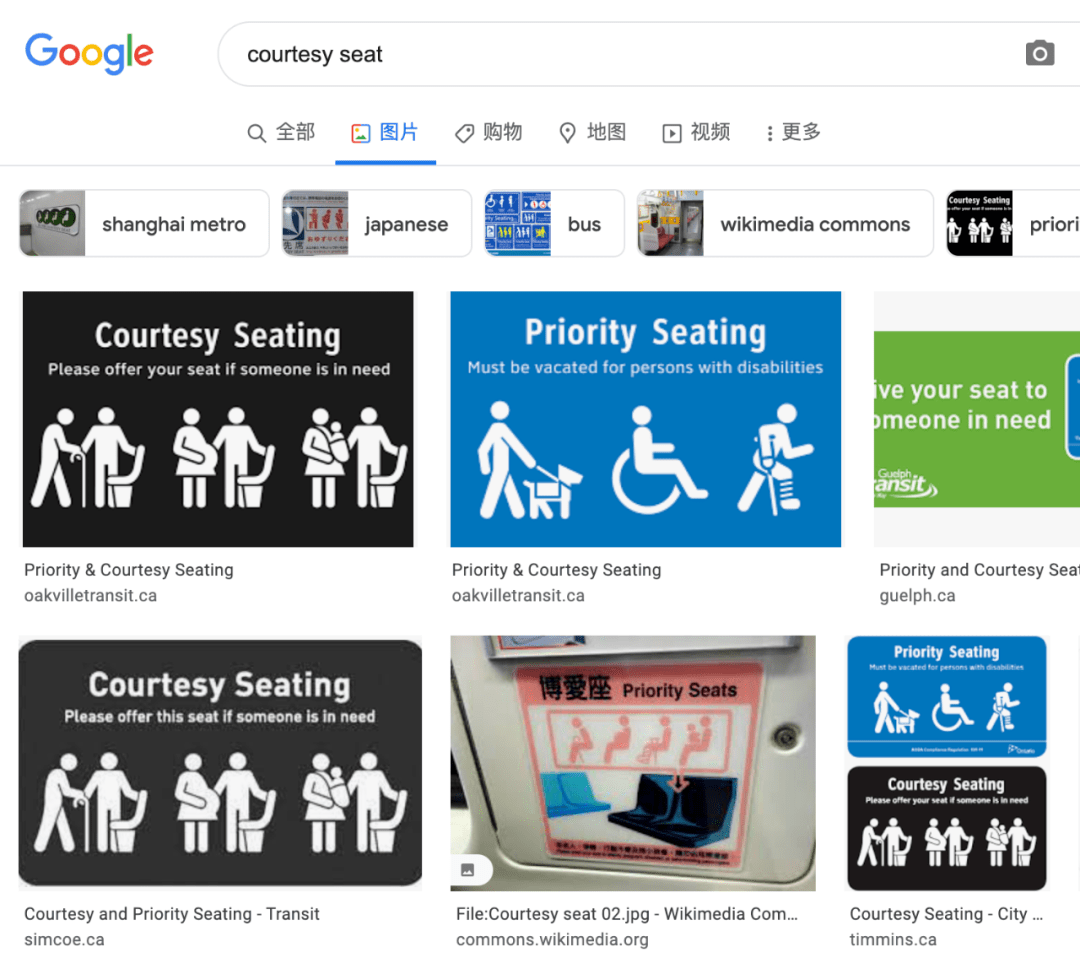Open 'File:Courtesy seat 02.jpg' on Wikimedia Commons
Screen dimensions: 1080x958
(x=625, y=913)
